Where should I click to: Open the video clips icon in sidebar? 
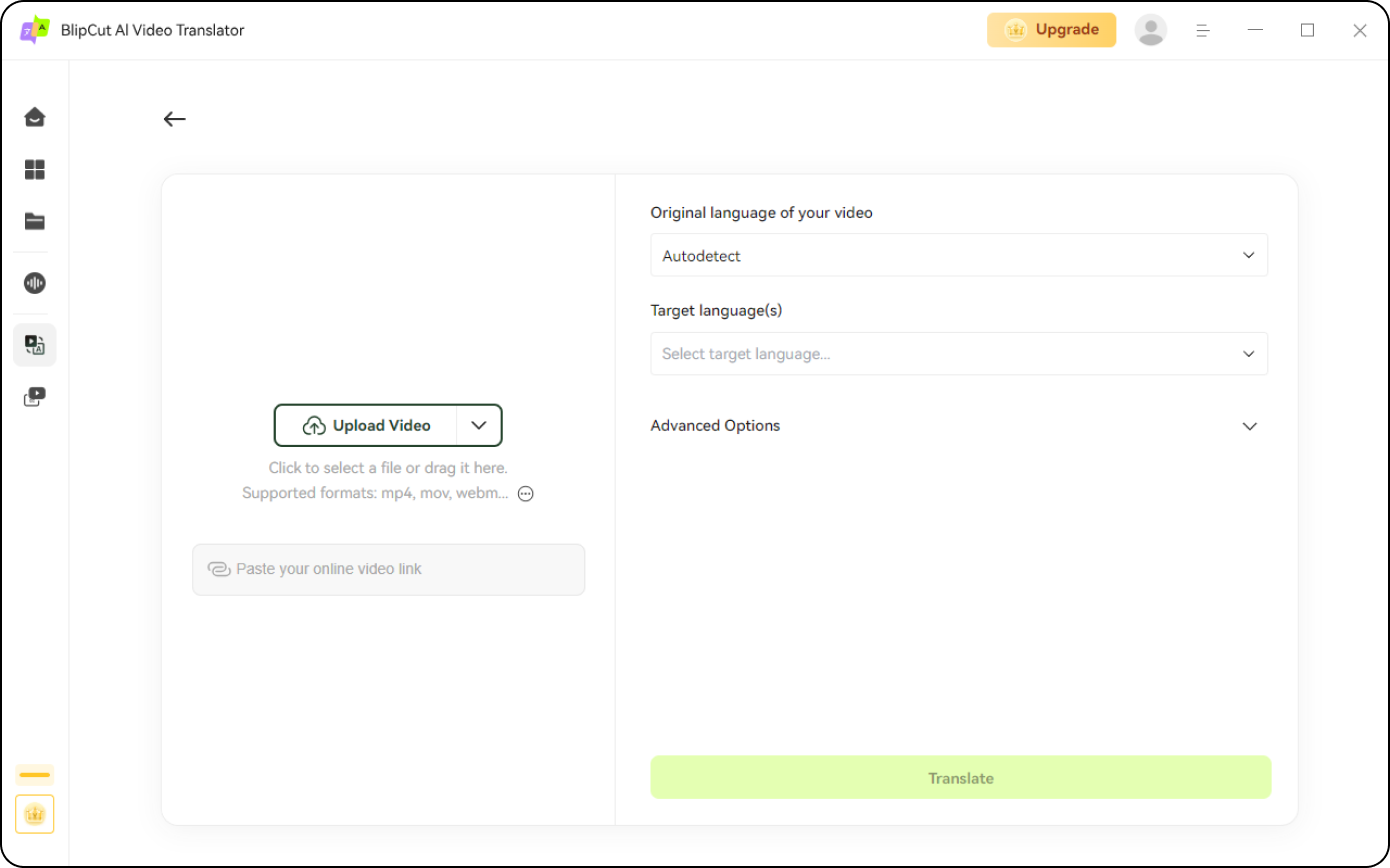(x=35, y=397)
